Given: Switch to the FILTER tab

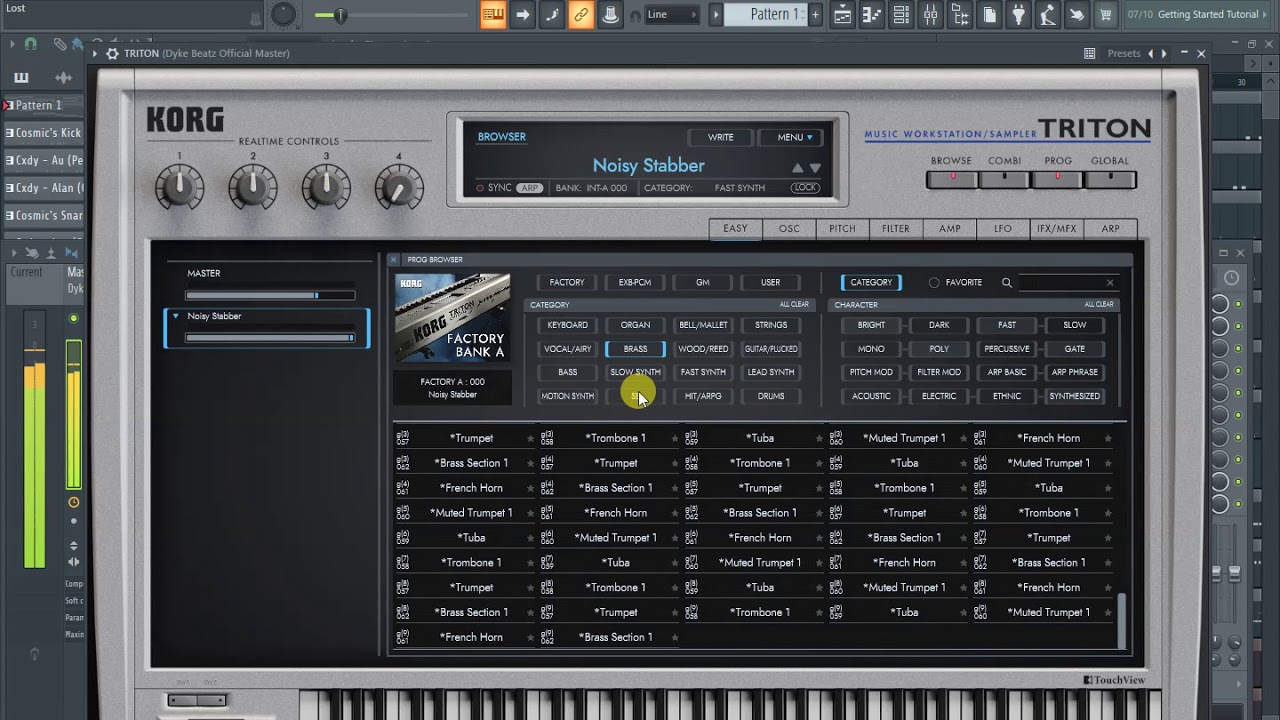Looking at the screenshot, I should click(896, 229).
